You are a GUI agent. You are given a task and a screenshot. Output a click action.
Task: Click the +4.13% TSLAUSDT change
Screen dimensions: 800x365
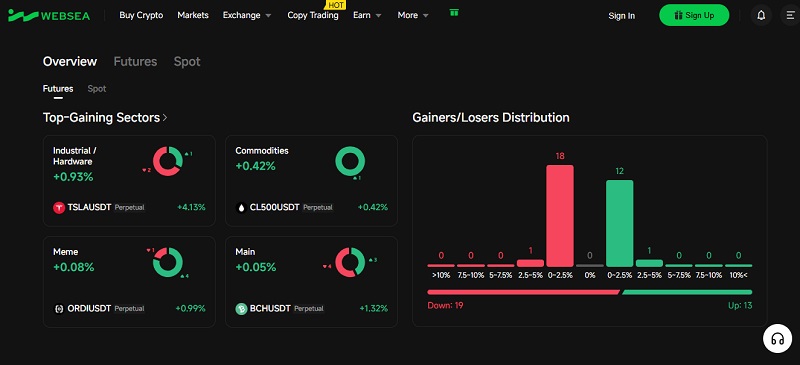pos(191,208)
